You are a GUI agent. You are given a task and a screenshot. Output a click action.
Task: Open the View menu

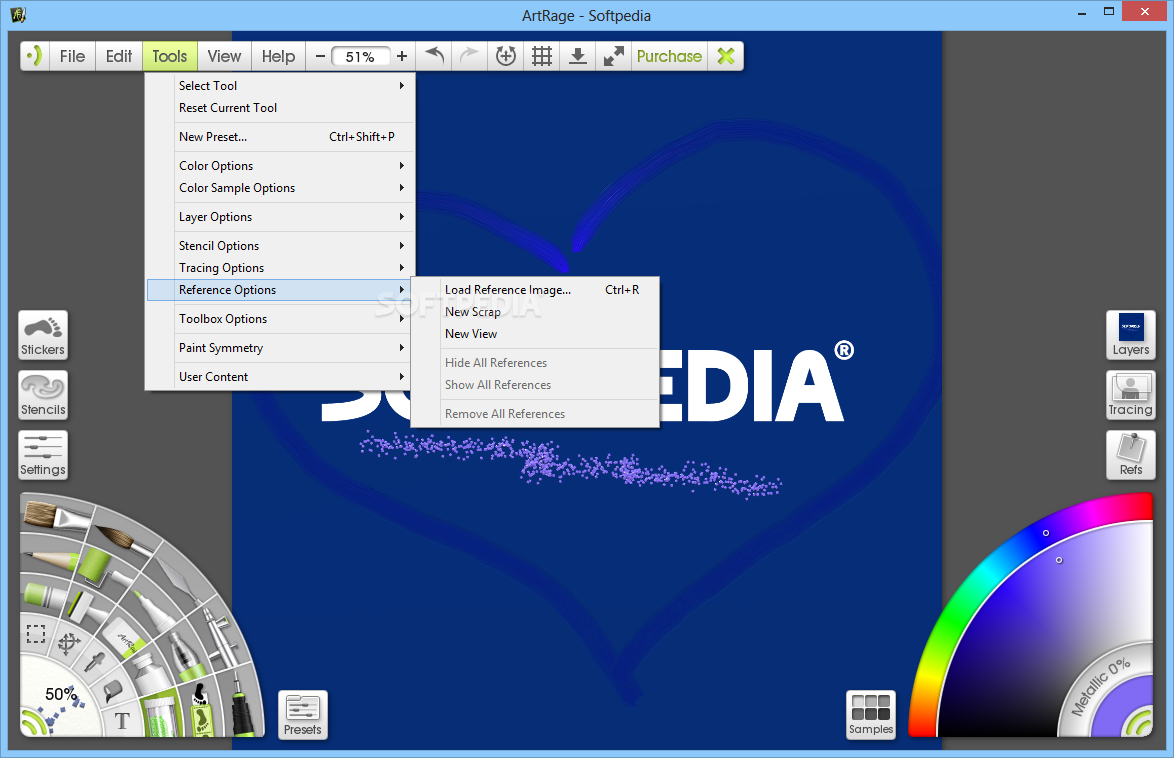point(224,56)
